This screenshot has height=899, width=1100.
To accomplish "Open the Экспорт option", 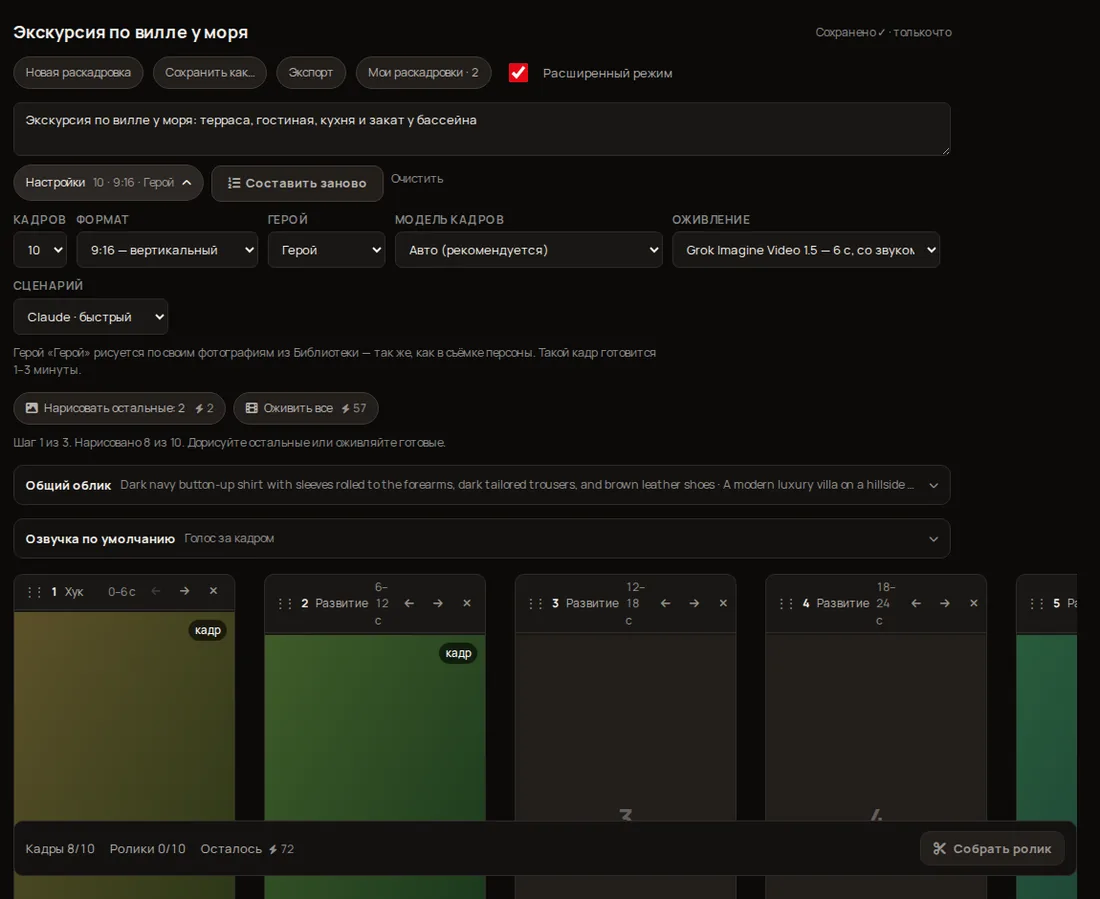I will pos(311,72).
